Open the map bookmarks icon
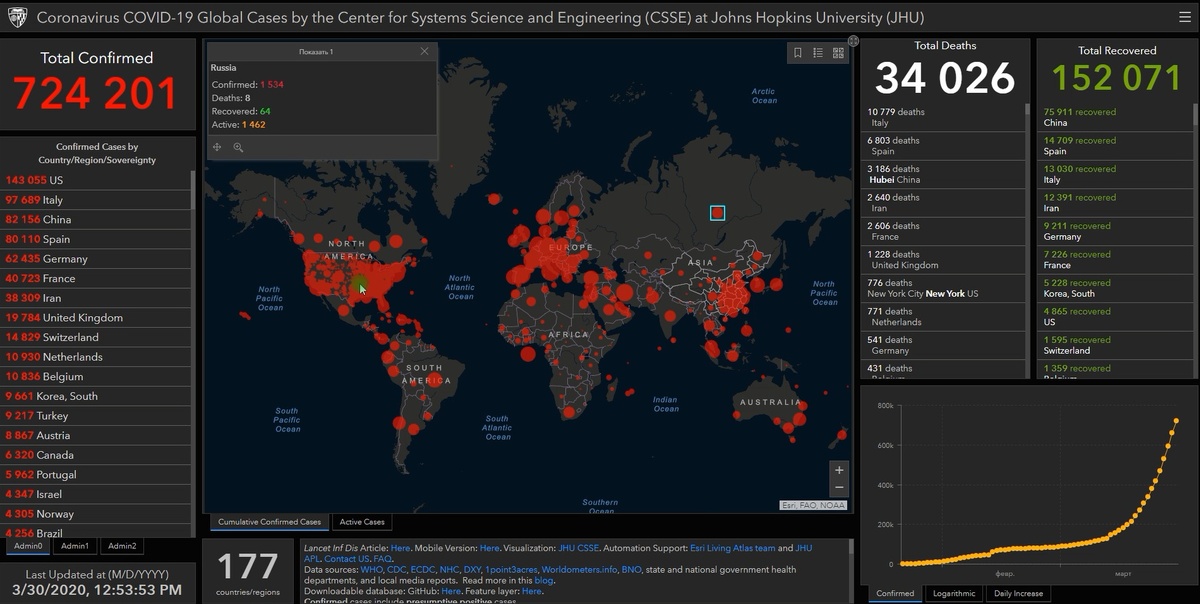1200x604 pixels. click(797, 53)
